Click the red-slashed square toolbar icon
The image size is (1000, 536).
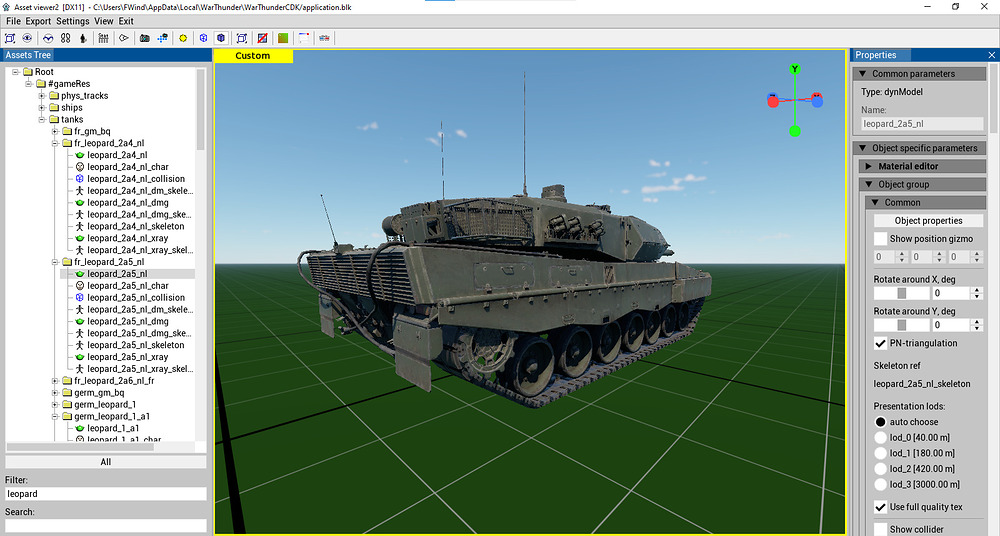pyautogui.click(x=262, y=38)
